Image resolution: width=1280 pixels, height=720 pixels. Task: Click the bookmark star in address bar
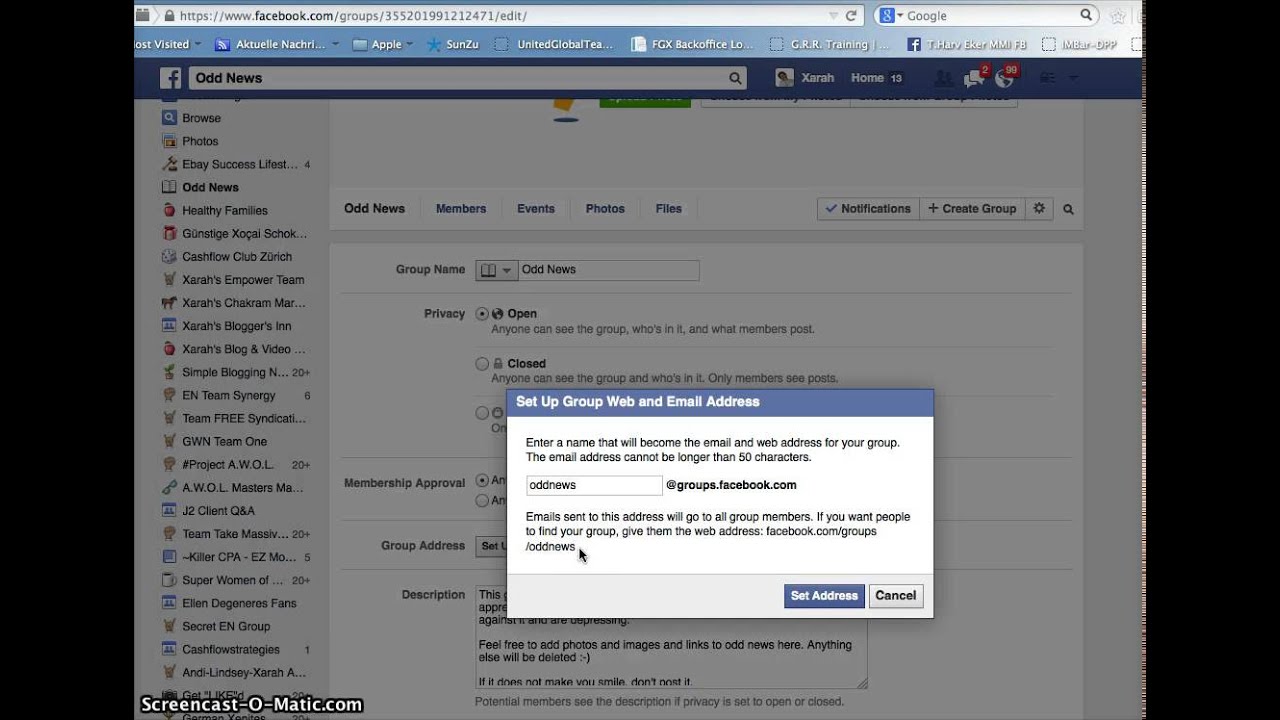(x=1117, y=16)
